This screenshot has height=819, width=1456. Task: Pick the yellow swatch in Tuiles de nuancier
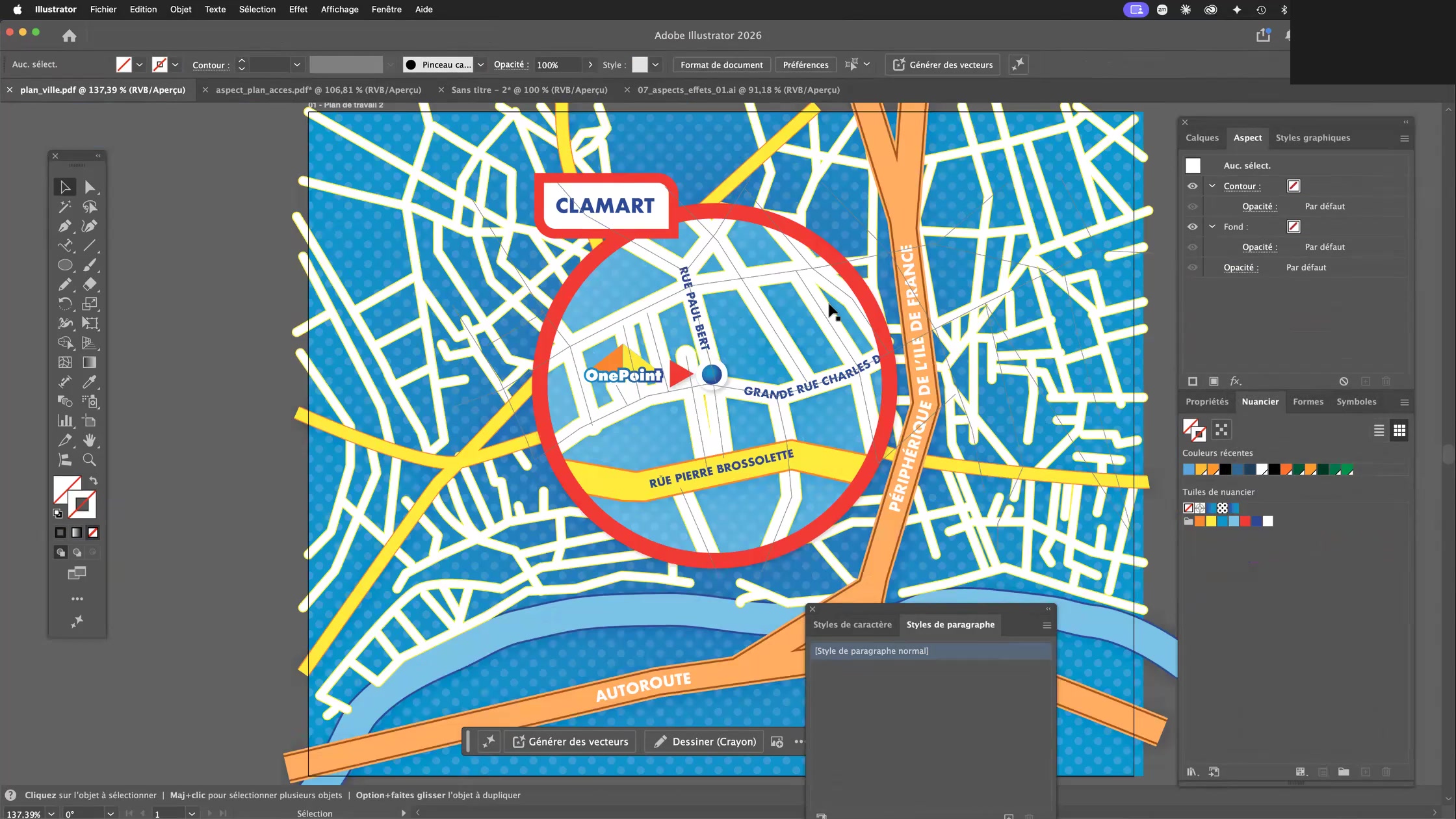click(x=1211, y=521)
